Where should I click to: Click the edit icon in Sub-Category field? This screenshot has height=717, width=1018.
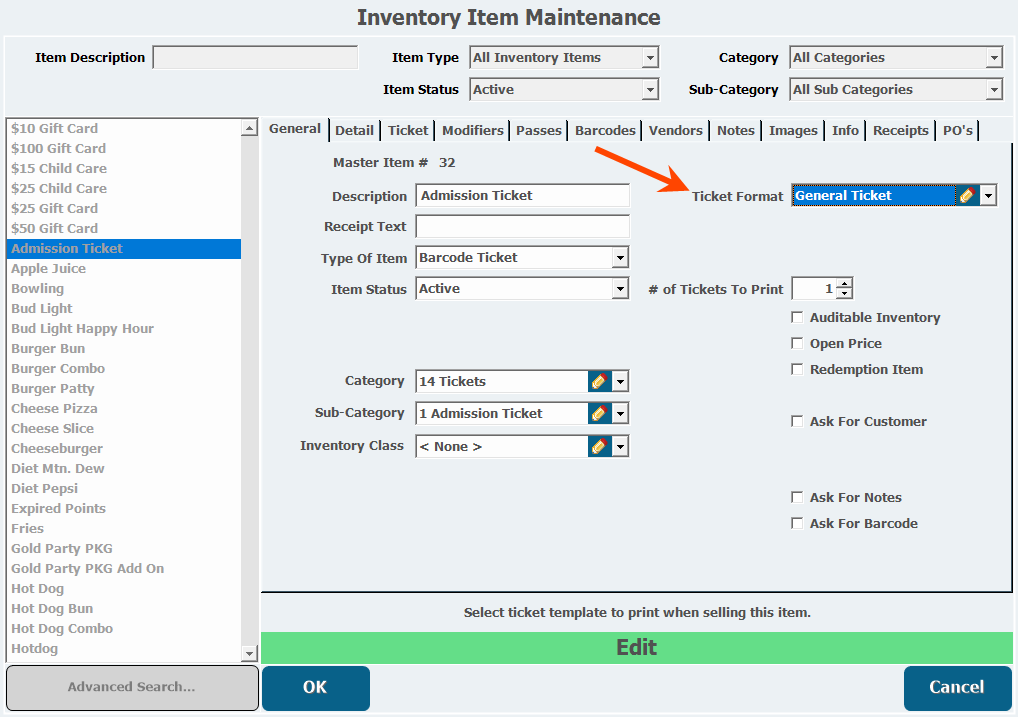[x=599, y=413]
